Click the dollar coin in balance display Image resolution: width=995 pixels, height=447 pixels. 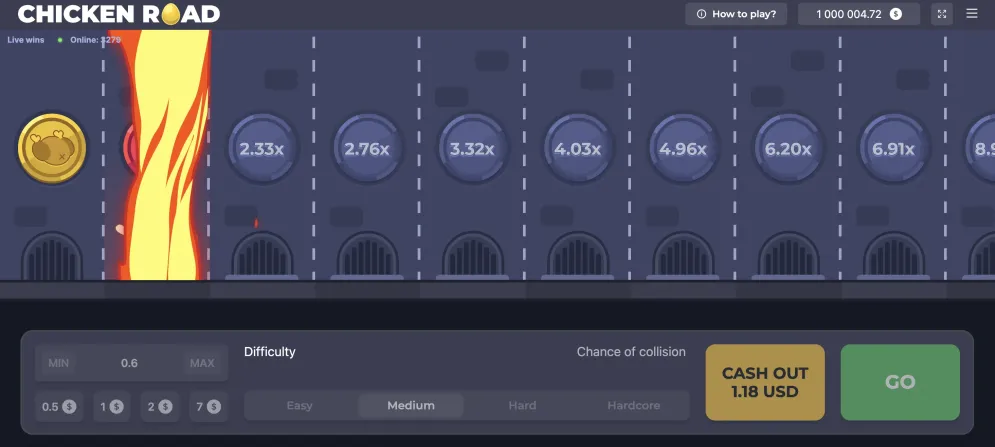pos(895,14)
